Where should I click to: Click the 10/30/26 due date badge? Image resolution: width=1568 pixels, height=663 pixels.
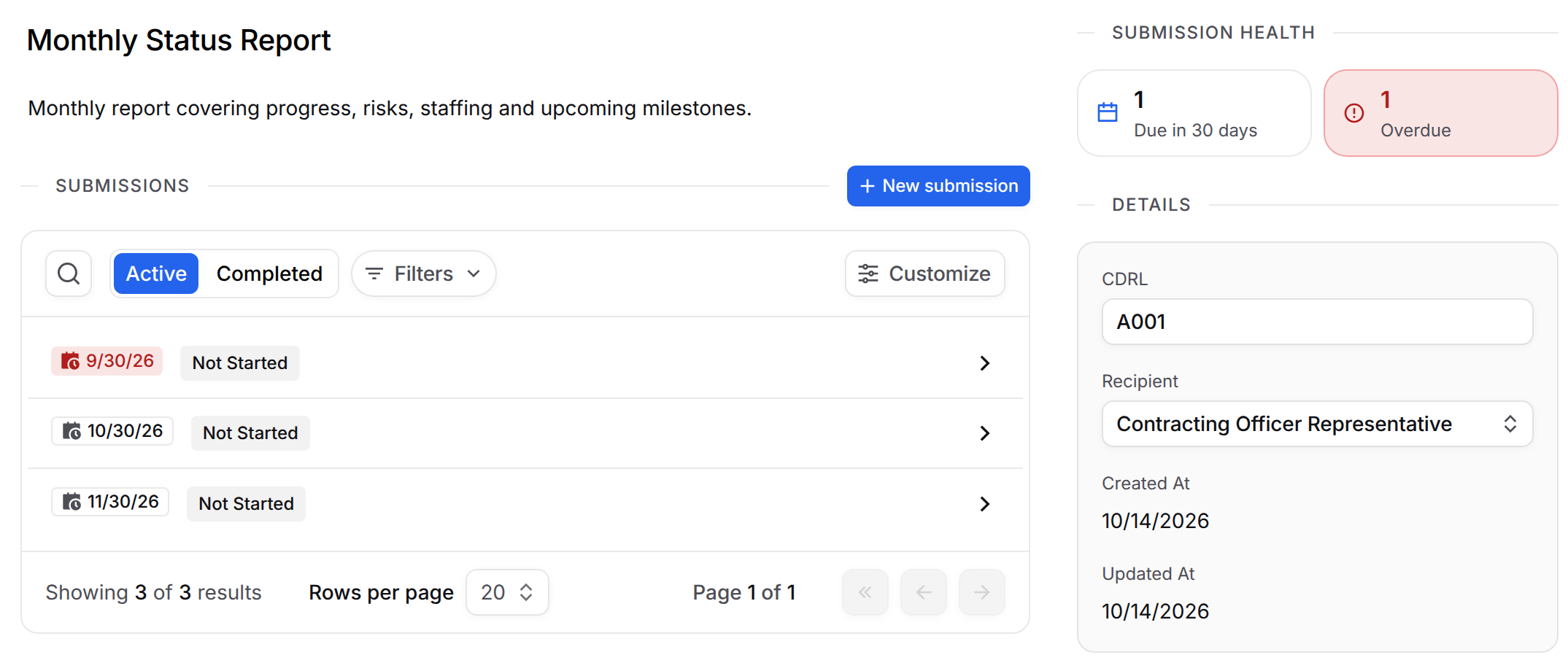pyautogui.click(x=112, y=431)
